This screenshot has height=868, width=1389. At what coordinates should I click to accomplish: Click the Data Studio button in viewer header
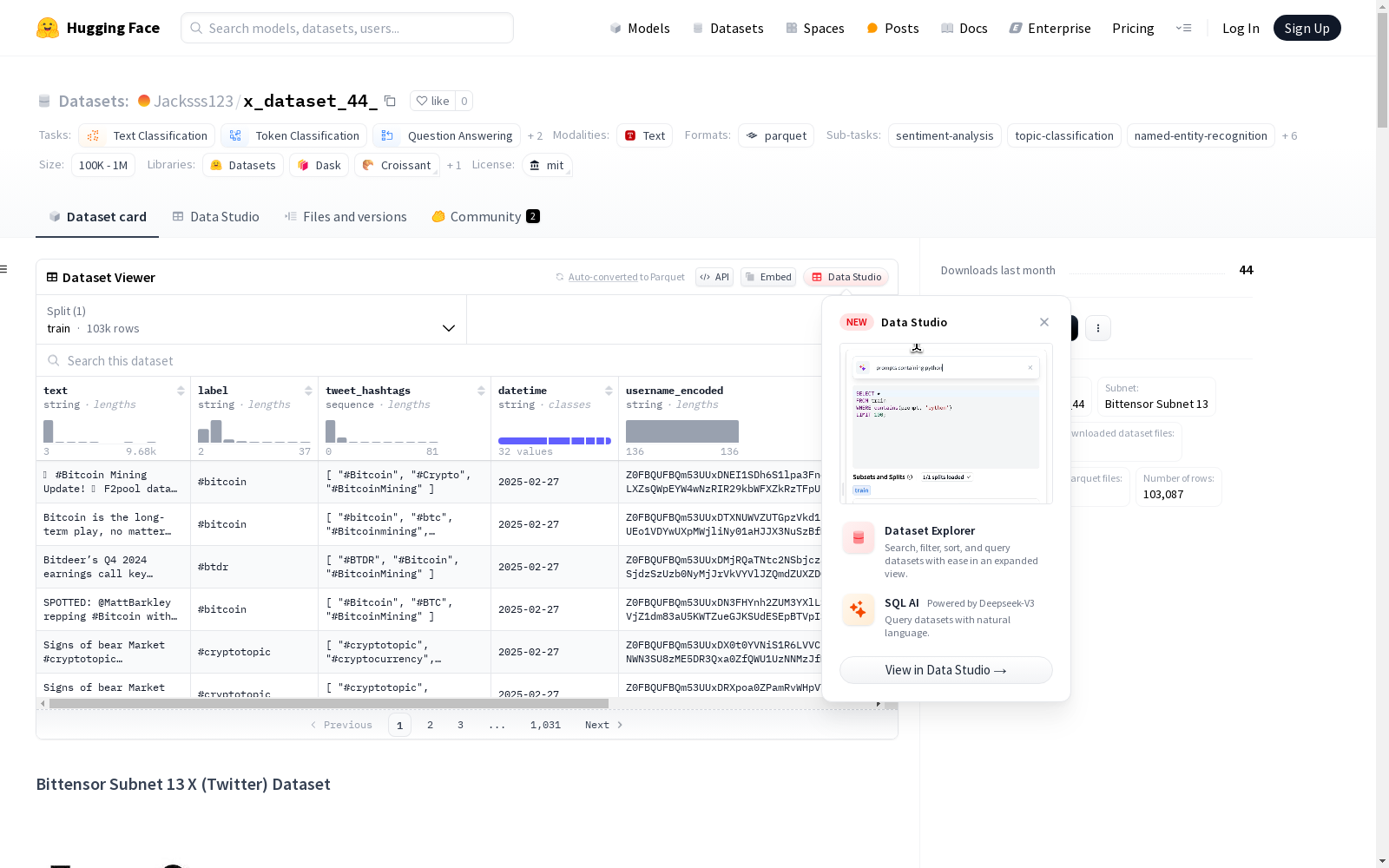[x=846, y=277]
